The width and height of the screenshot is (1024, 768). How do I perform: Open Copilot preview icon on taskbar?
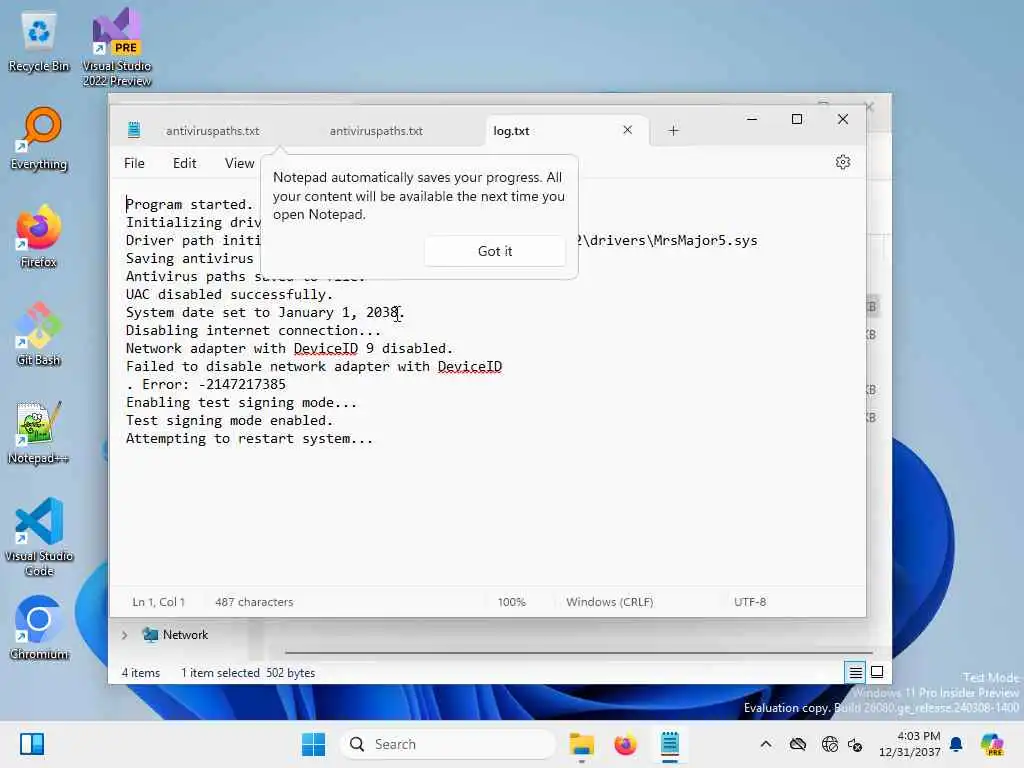tap(991, 744)
